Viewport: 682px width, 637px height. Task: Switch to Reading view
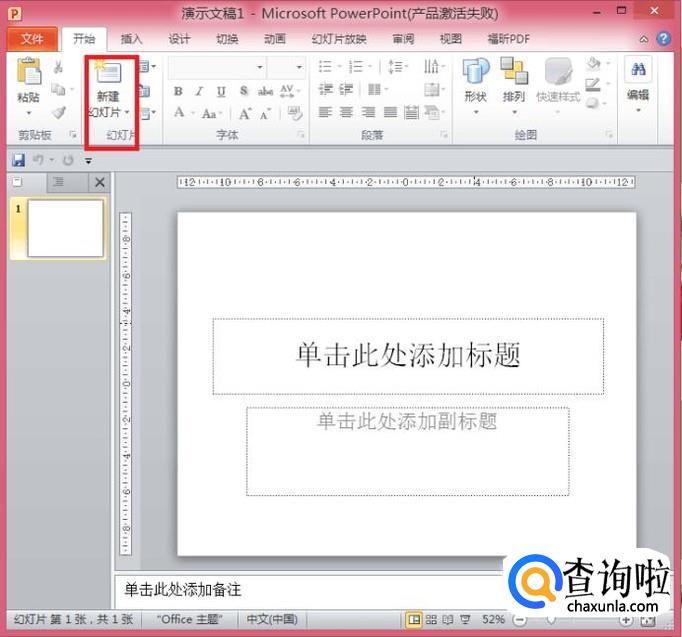tap(448, 619)
